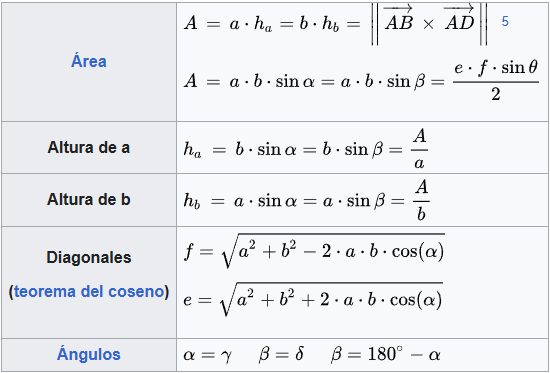This screenshot has height=373, width=550.
Task: Click the vector cross product area formula
Action: point(336,24)
